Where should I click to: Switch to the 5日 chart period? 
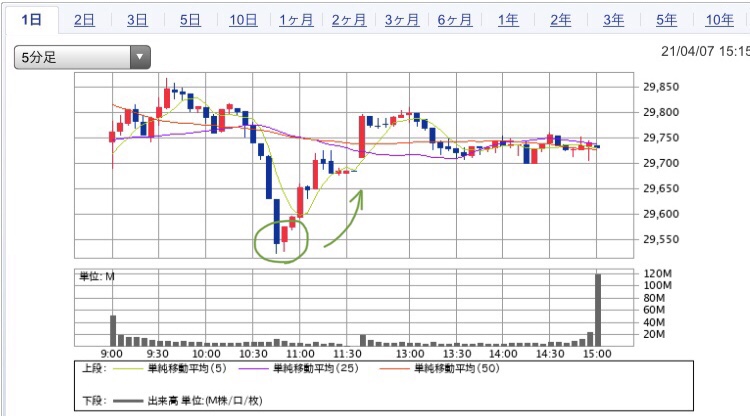click(x=190, y=20)
